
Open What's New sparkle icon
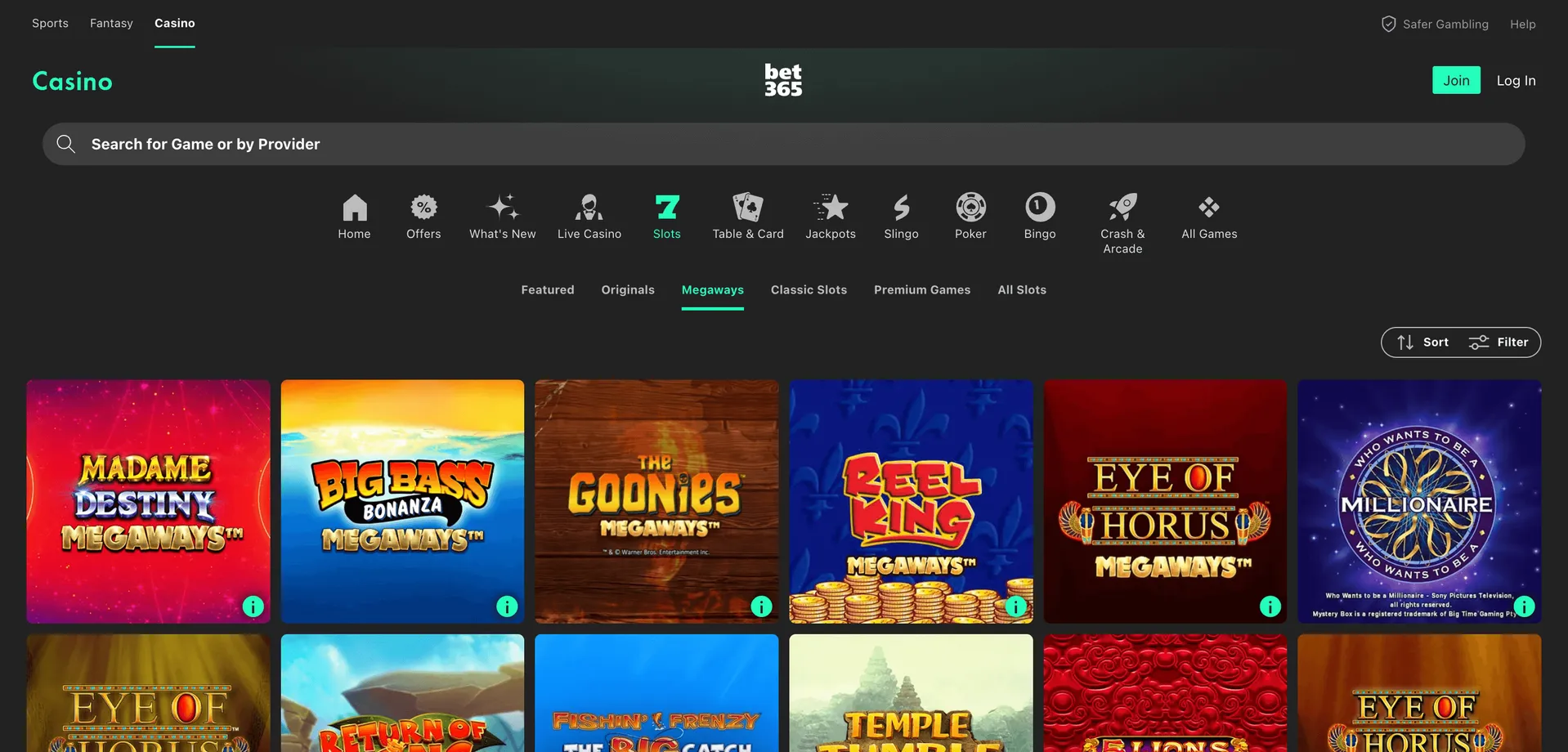tap(503, 208)
